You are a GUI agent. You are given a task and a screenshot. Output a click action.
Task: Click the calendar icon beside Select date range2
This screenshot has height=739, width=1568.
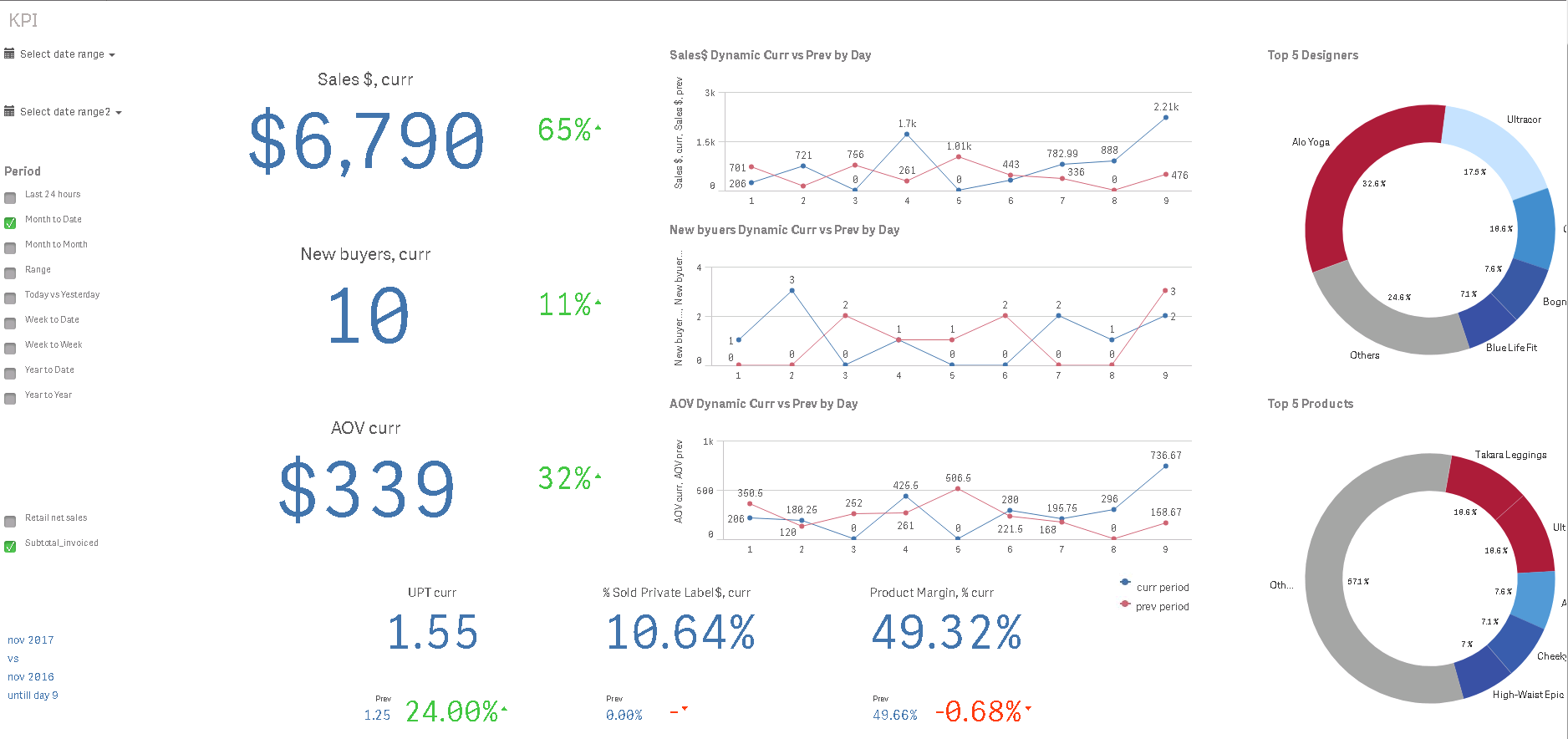pyautogui.click(x=9, y=111)
